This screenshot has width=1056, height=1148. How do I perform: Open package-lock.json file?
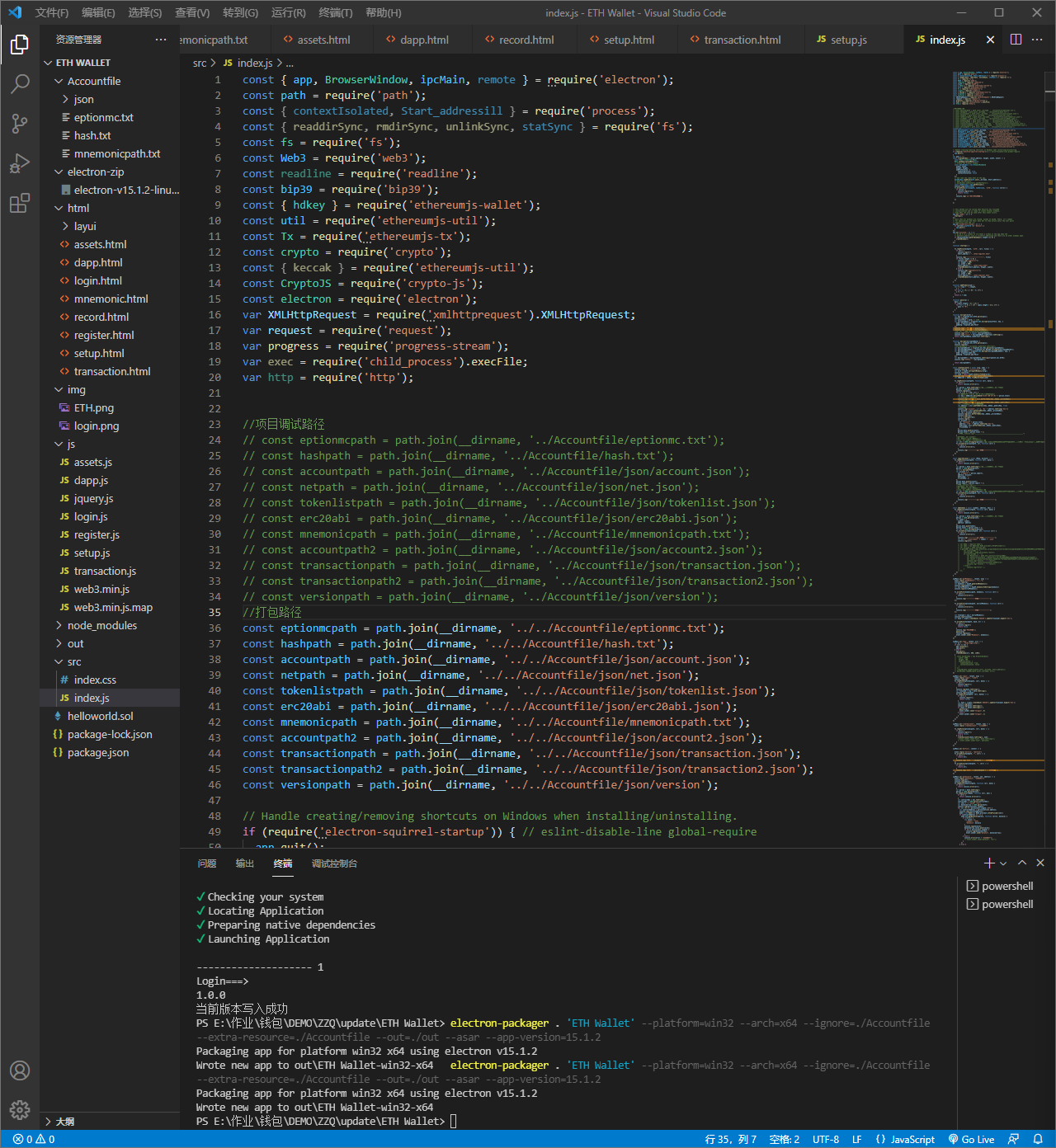[x=110, y=734]
